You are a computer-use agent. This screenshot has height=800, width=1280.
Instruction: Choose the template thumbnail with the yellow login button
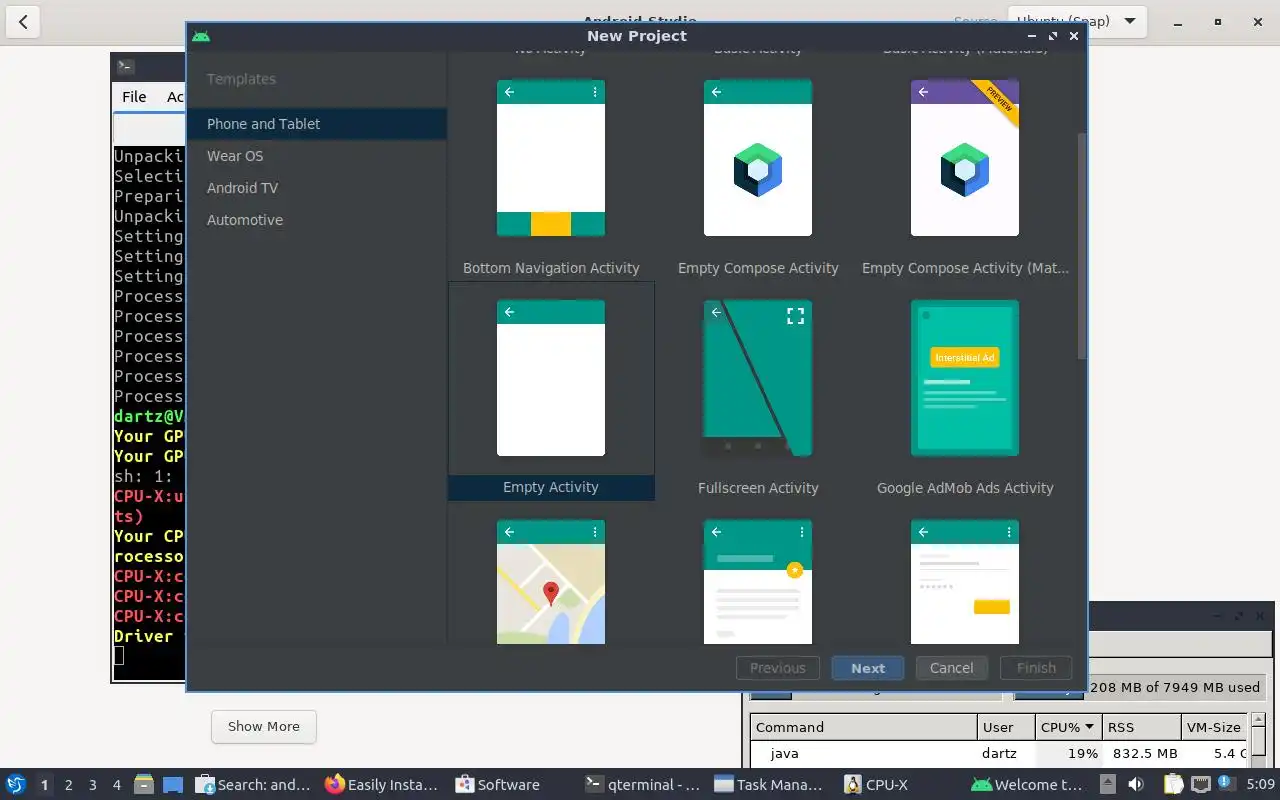pyautogui.click(x=965, y=582)
